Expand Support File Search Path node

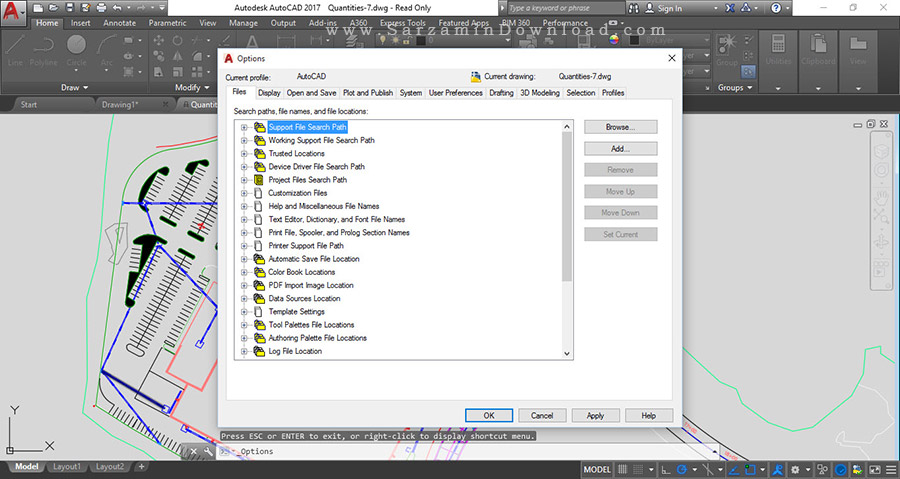tap(244, 127)
